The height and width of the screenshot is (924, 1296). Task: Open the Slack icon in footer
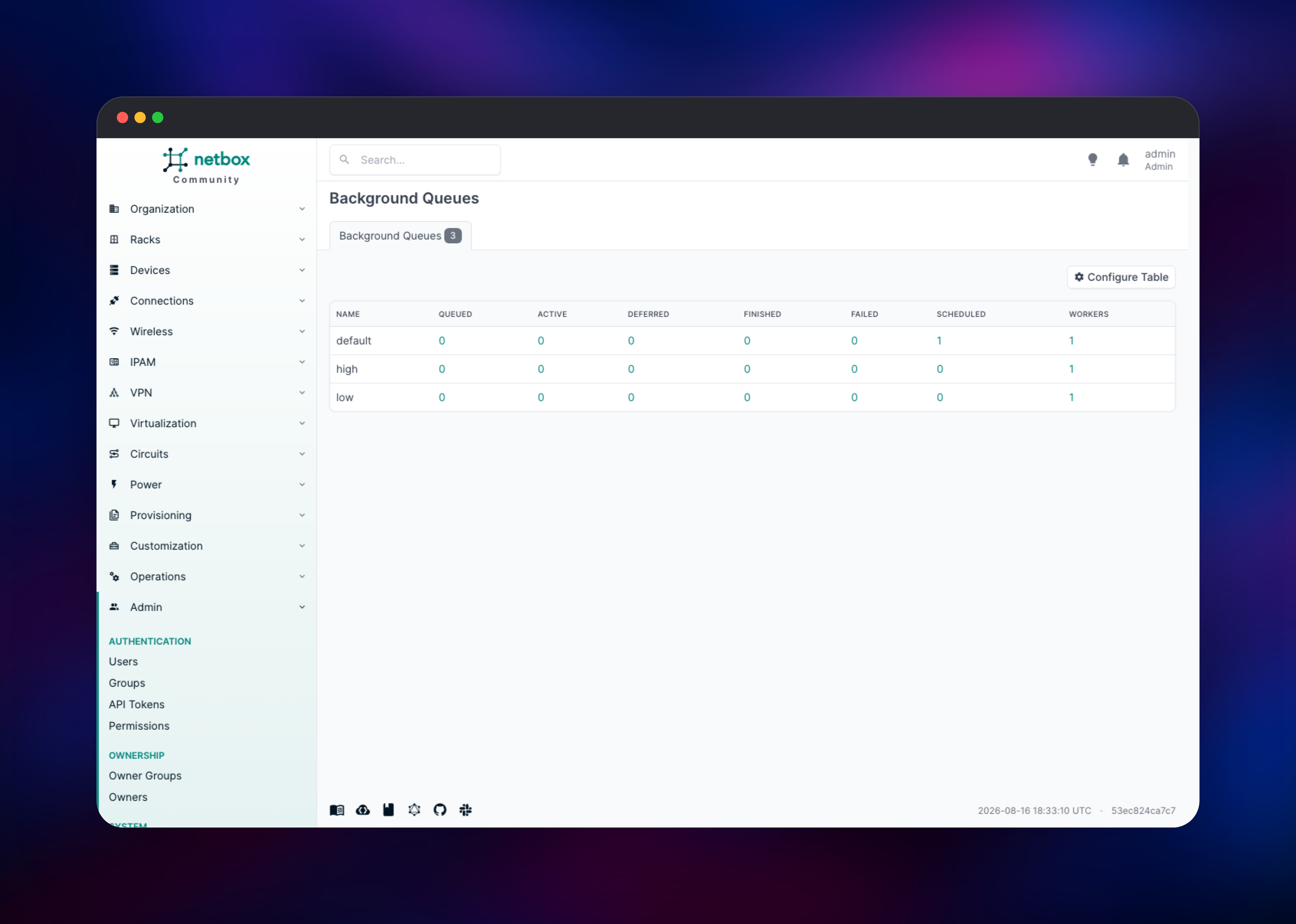coord(466,810)
